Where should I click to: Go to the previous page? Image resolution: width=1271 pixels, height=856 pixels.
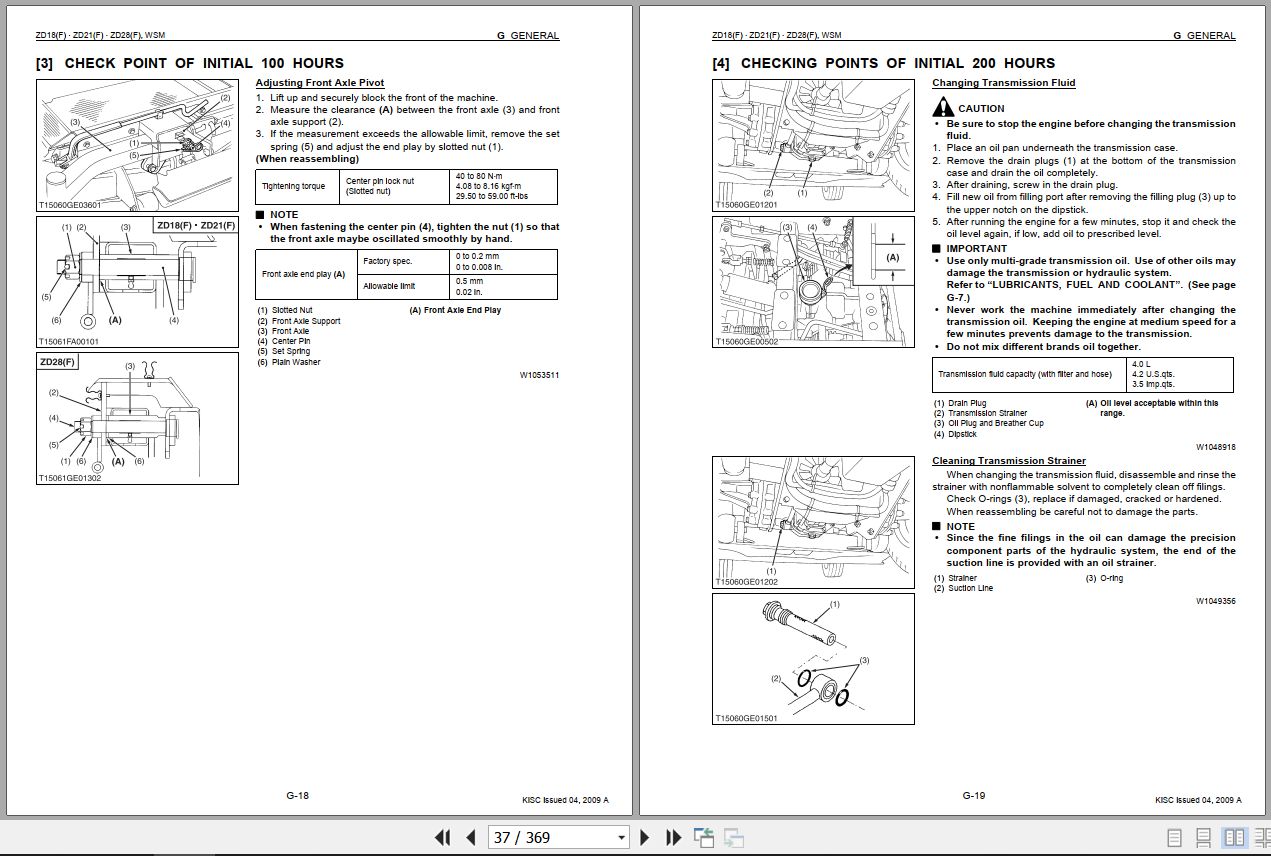click(471, 838)
